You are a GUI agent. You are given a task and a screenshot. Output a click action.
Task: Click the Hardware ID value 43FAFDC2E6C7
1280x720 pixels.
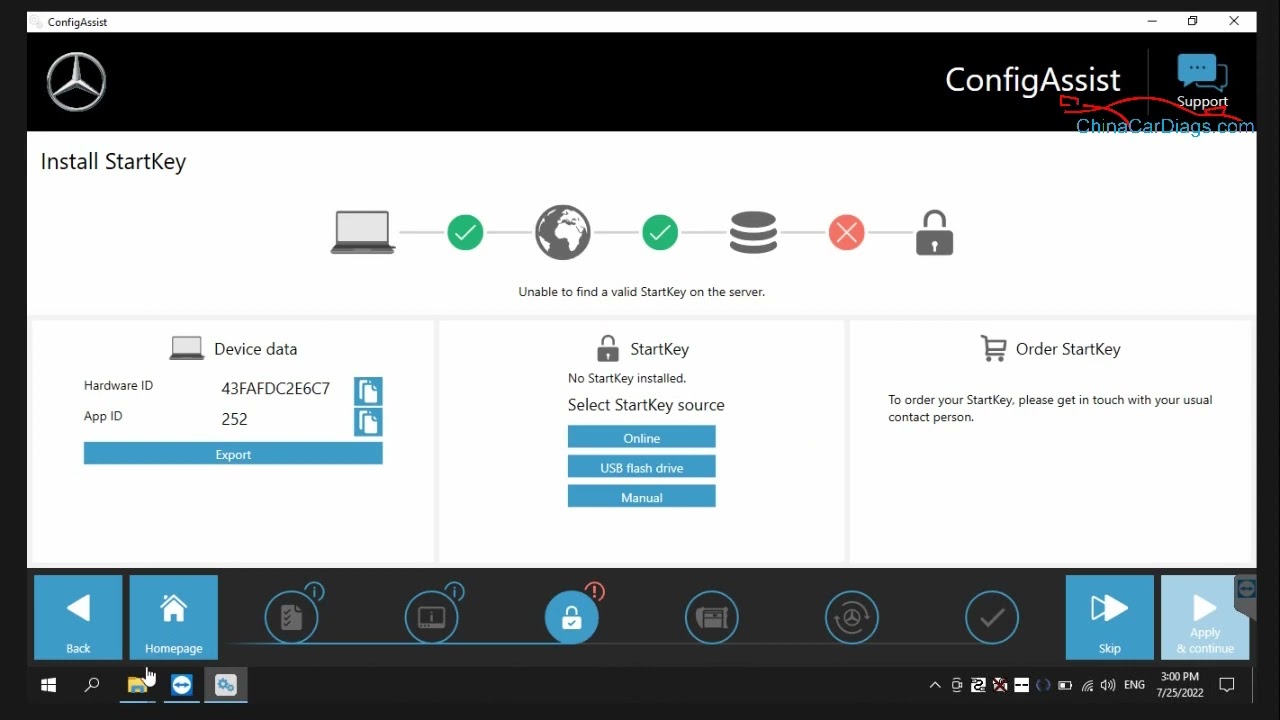276,389
